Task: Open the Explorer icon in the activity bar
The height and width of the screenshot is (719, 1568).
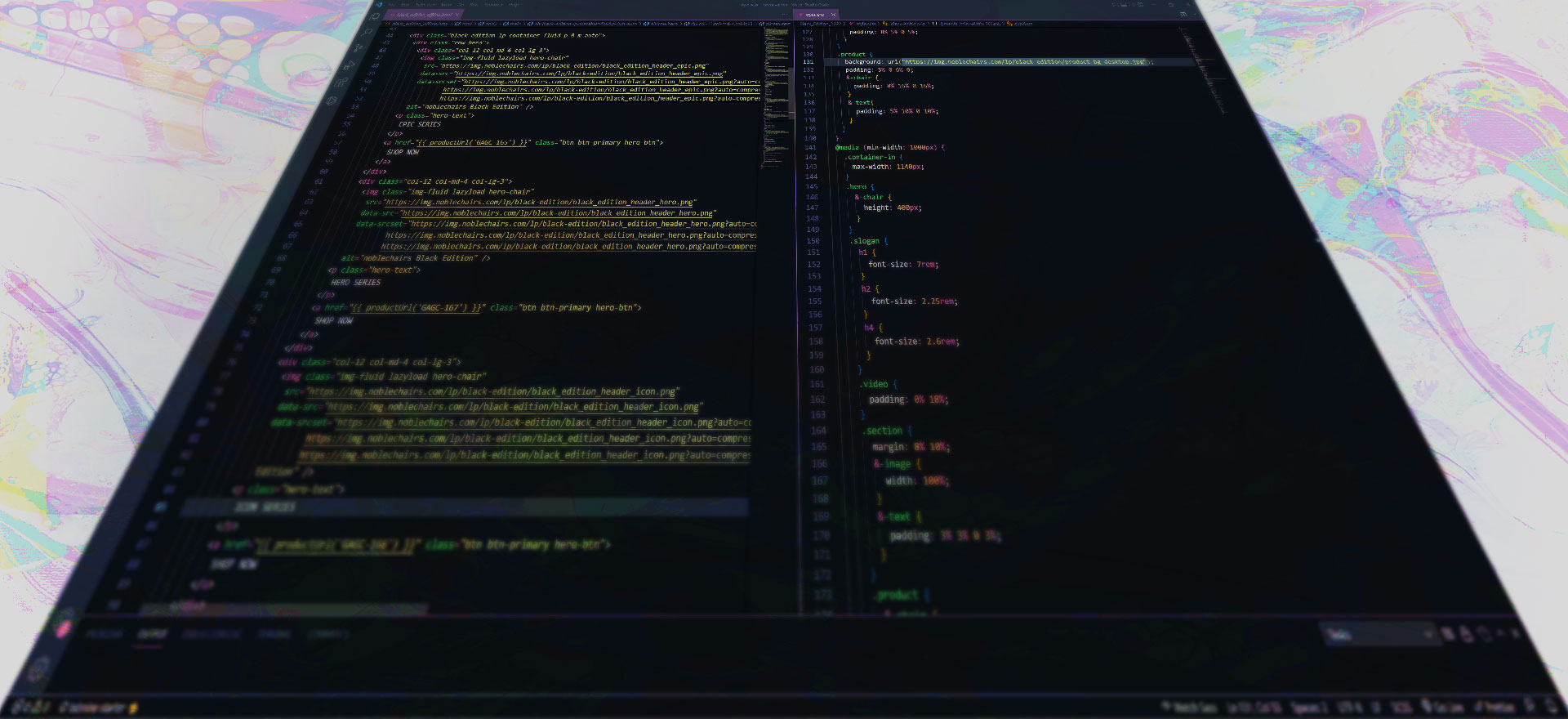Action: point(375,16)
